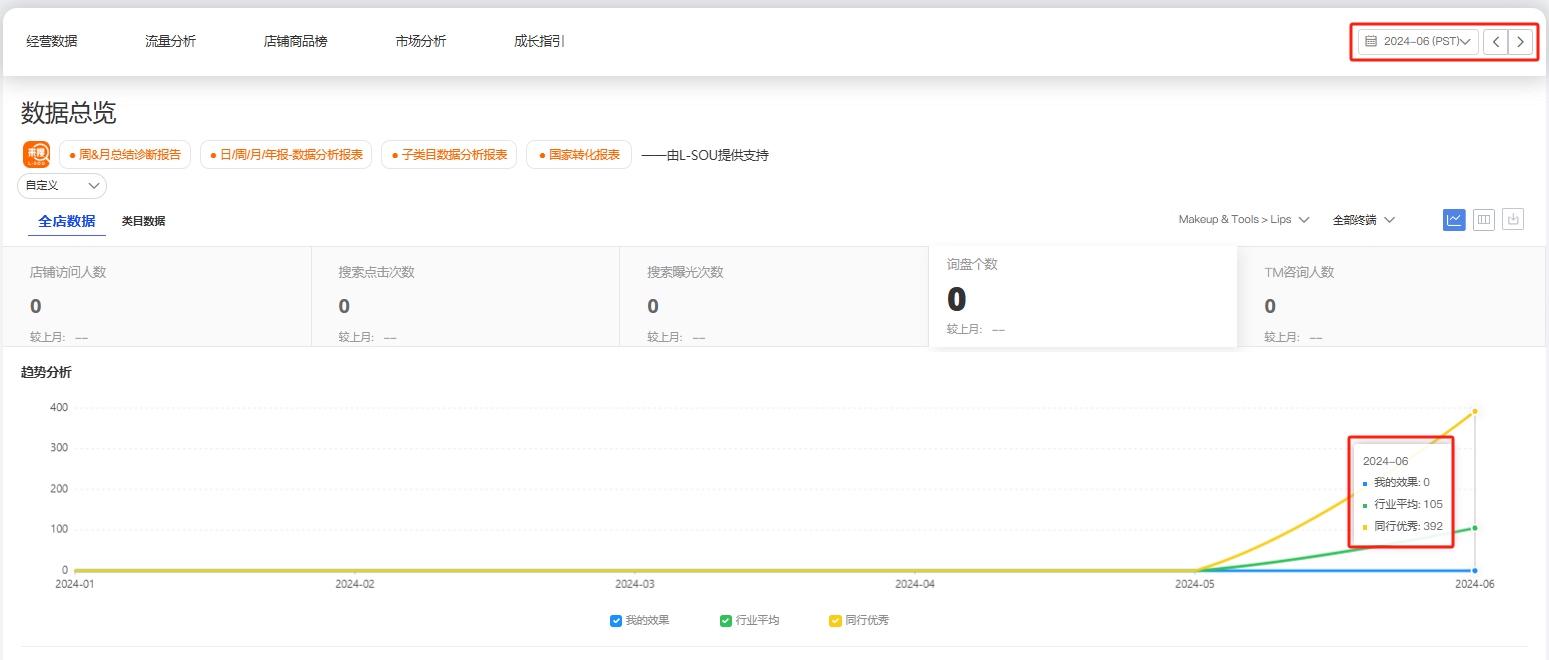Image resolution: width=1549 pixels, height=660 pixels.
Task: Open 国家转化报表 button
Action: click(579, 155)
